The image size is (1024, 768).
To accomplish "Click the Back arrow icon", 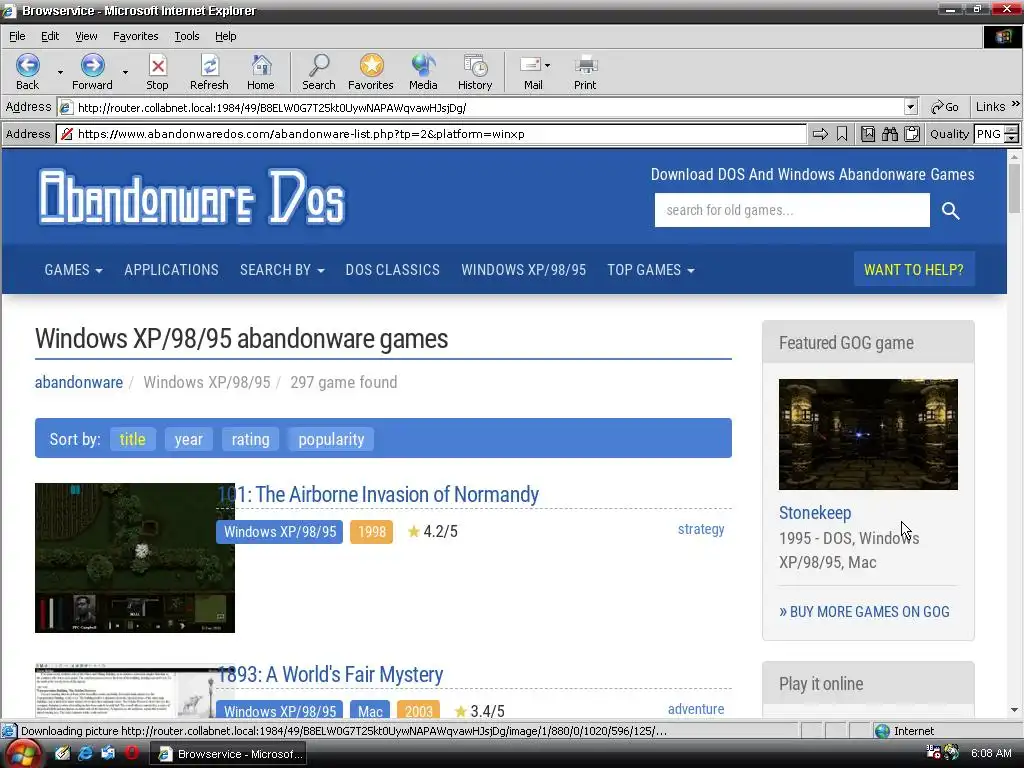I will (27, 65).
